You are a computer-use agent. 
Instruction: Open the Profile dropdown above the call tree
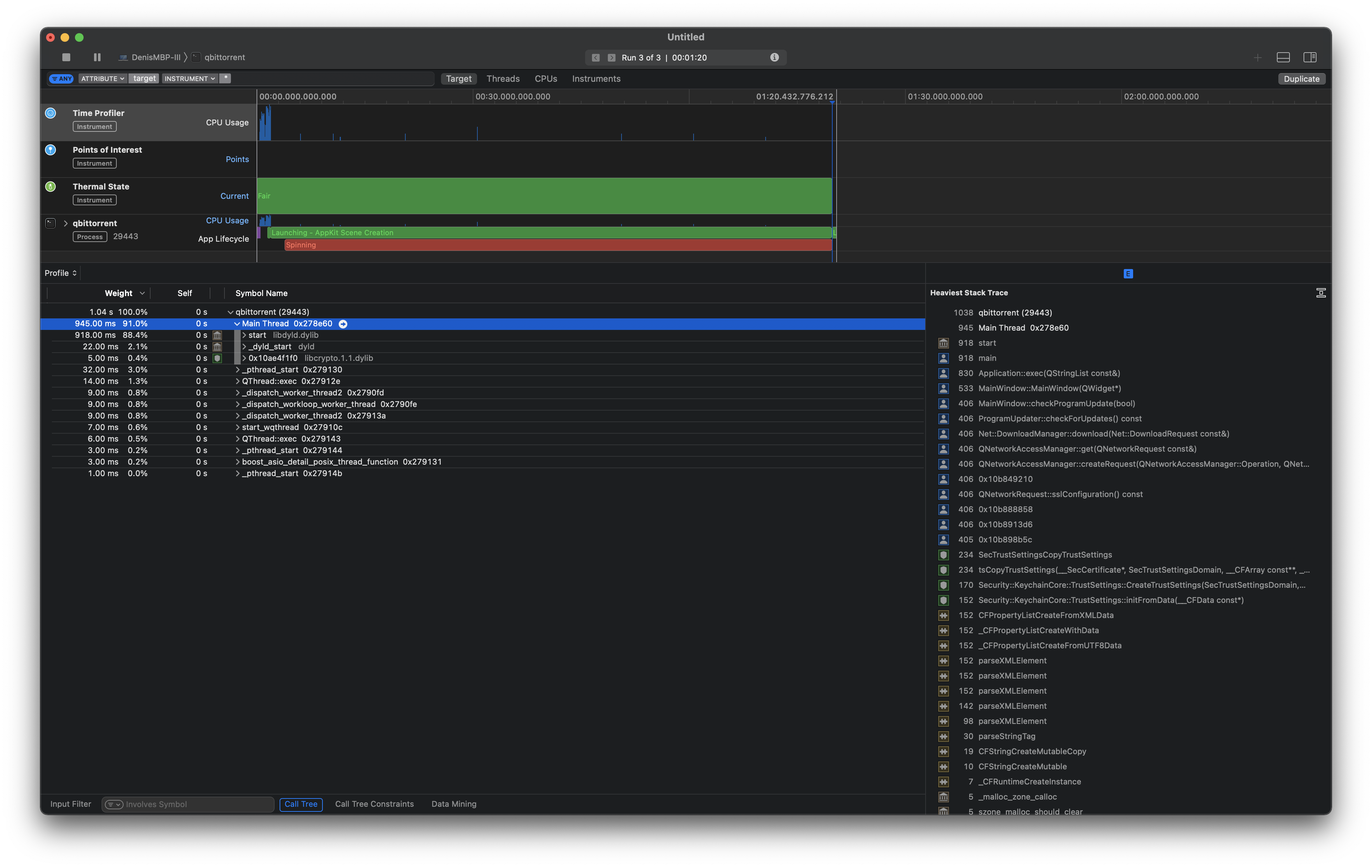[61, 273]
